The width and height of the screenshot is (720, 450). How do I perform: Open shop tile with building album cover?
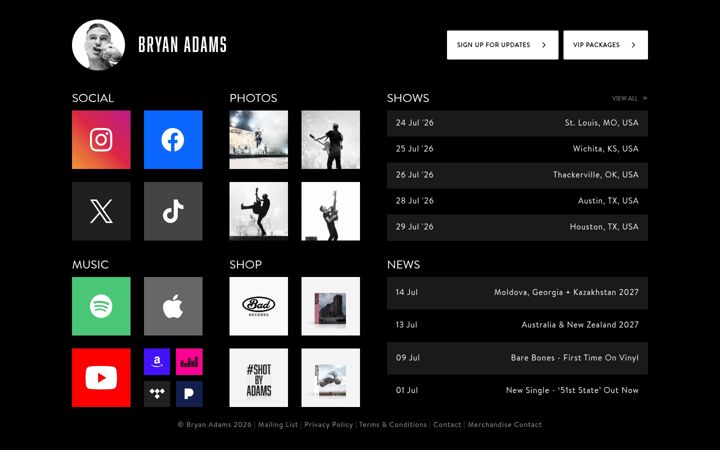pos(331,306)
